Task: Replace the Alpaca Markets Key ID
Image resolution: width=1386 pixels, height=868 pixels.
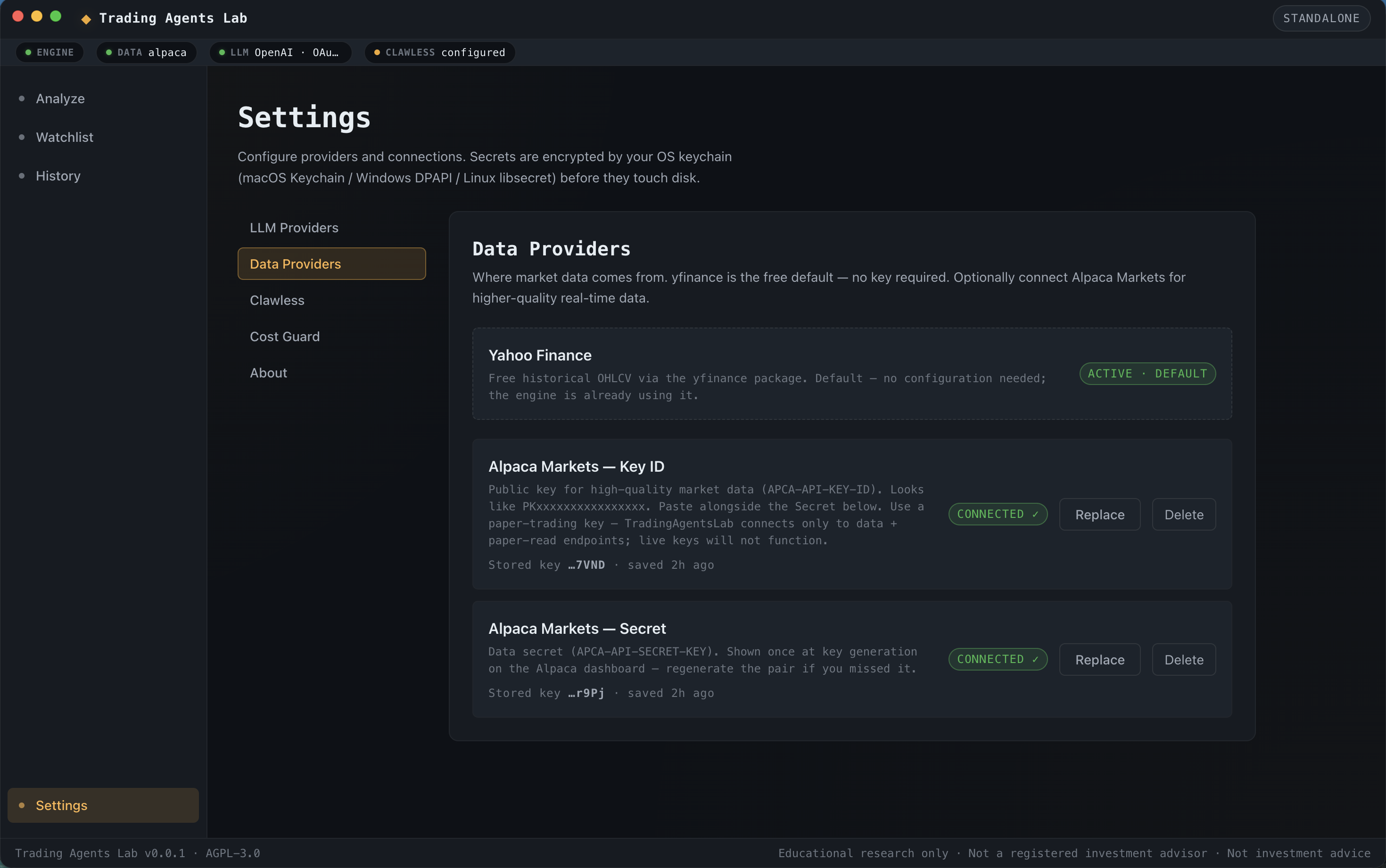Action: [1099, 515]
